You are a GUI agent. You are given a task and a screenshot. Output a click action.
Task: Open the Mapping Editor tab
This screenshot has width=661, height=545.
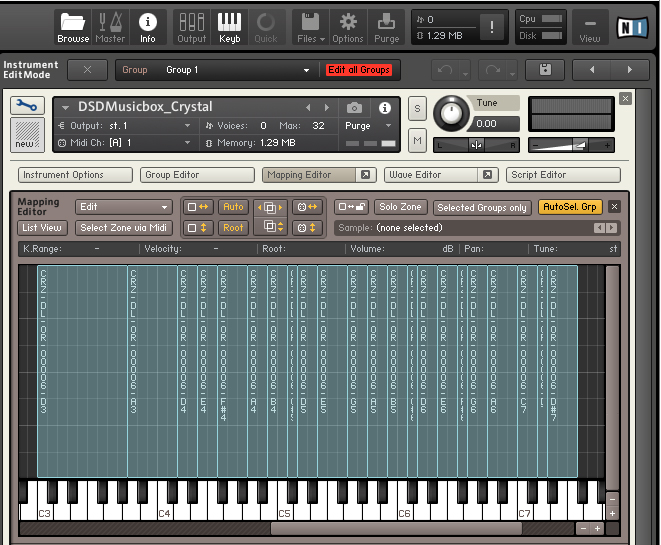tap(309, 175)
